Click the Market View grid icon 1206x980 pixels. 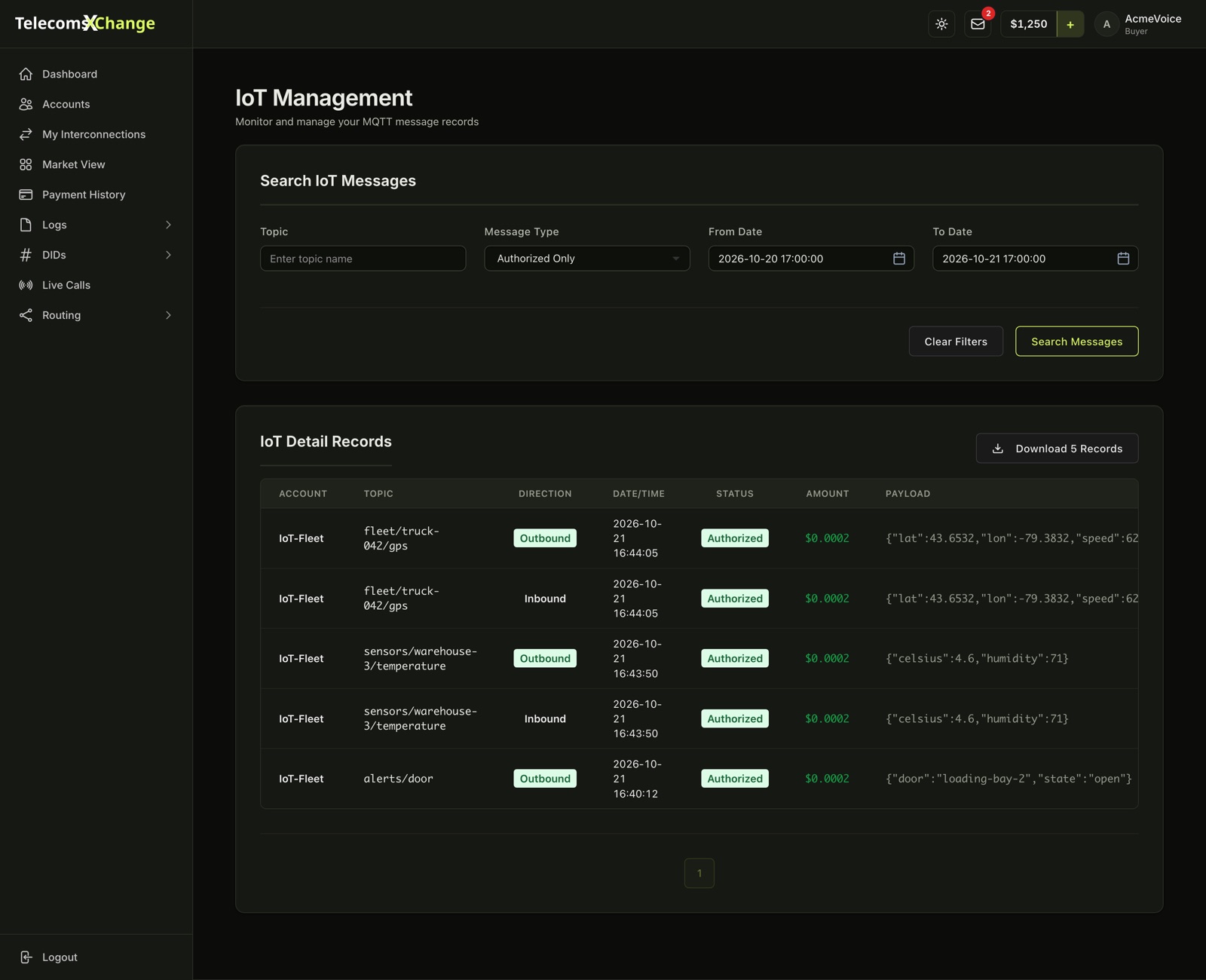point(26,164)
